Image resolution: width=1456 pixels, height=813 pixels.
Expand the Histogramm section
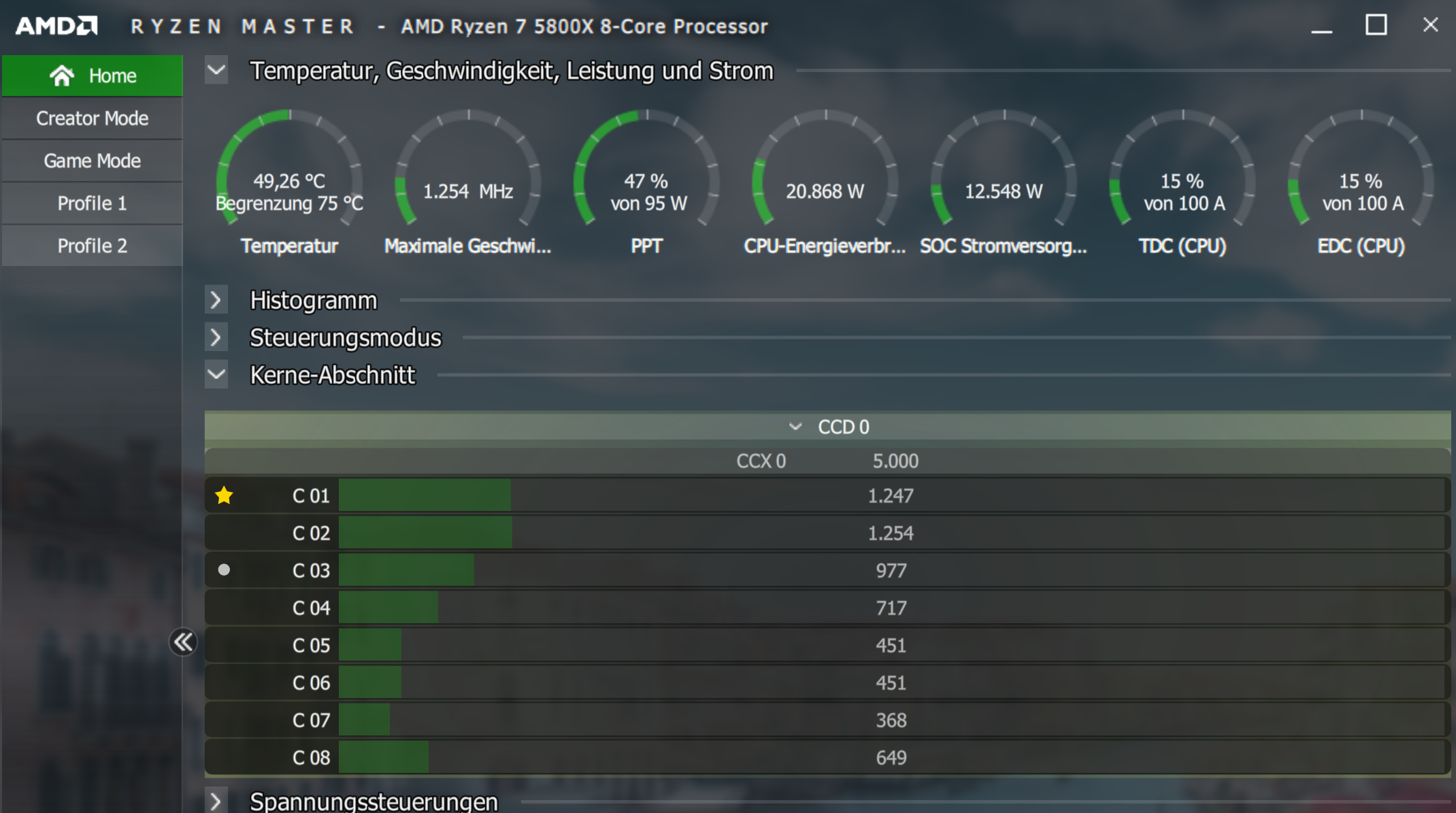click(x=216, y=300)
